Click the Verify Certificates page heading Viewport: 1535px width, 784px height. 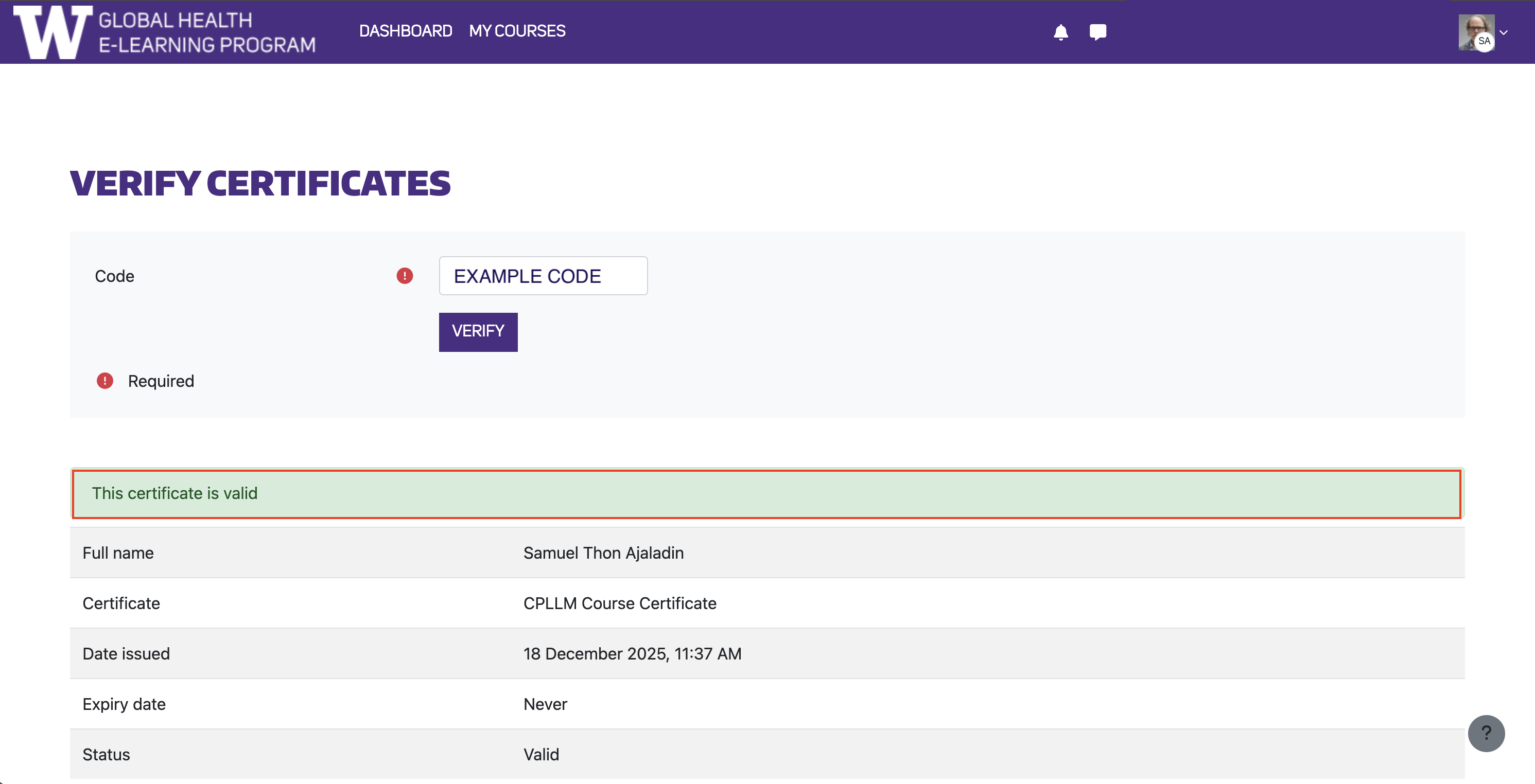(x=260, y=183)
